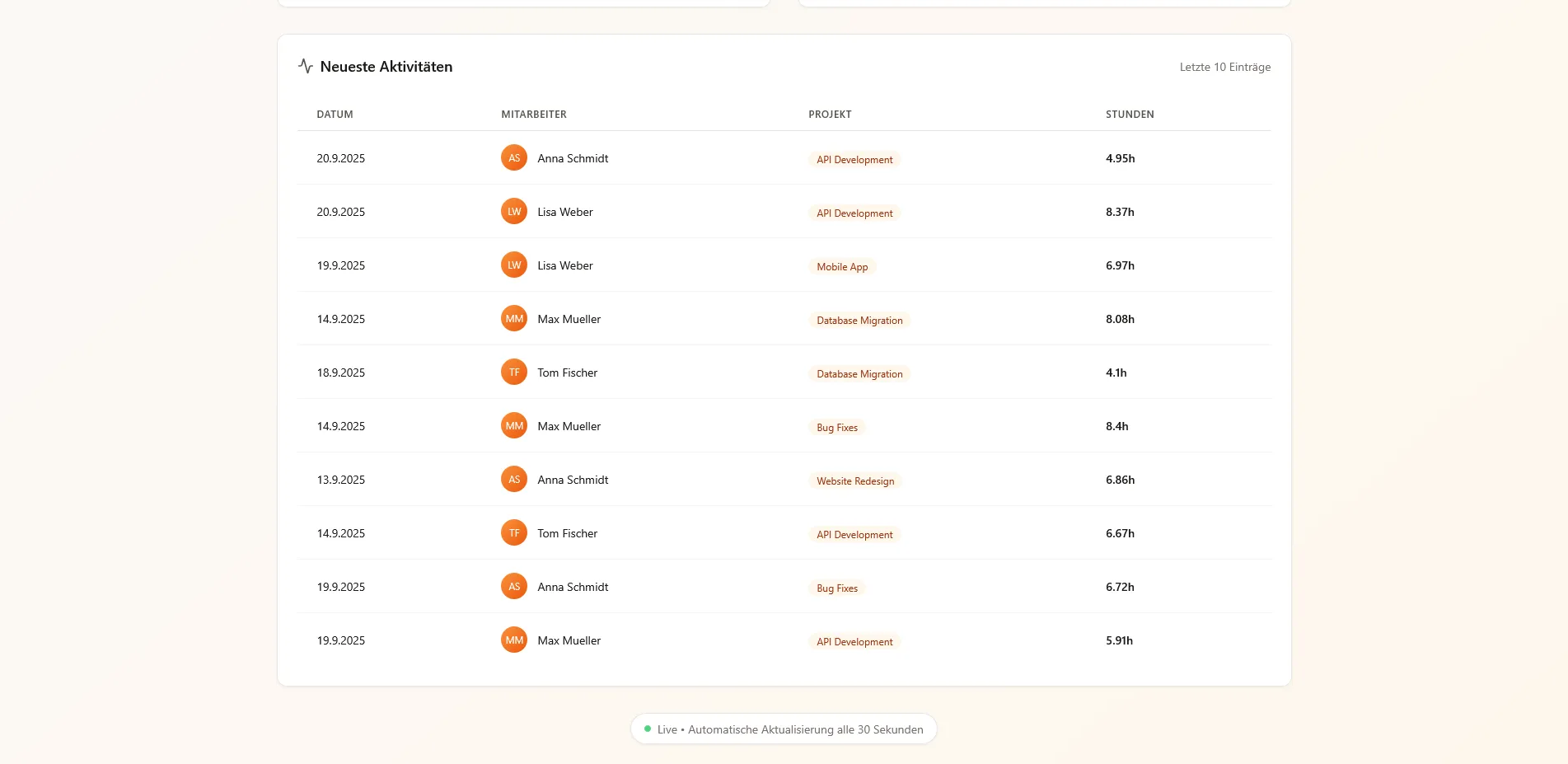Click the Website Redesign project tag
1568x764 pixels.
(x=855, y=480)
